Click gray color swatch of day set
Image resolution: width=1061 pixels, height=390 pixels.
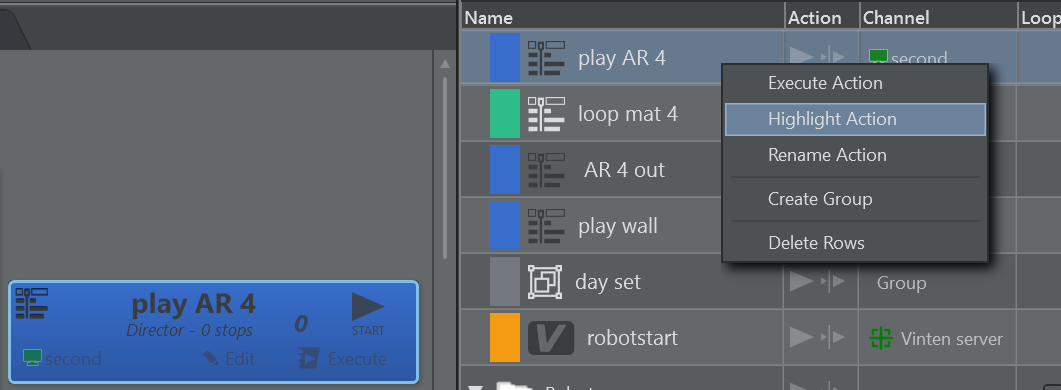coord(505,282)
